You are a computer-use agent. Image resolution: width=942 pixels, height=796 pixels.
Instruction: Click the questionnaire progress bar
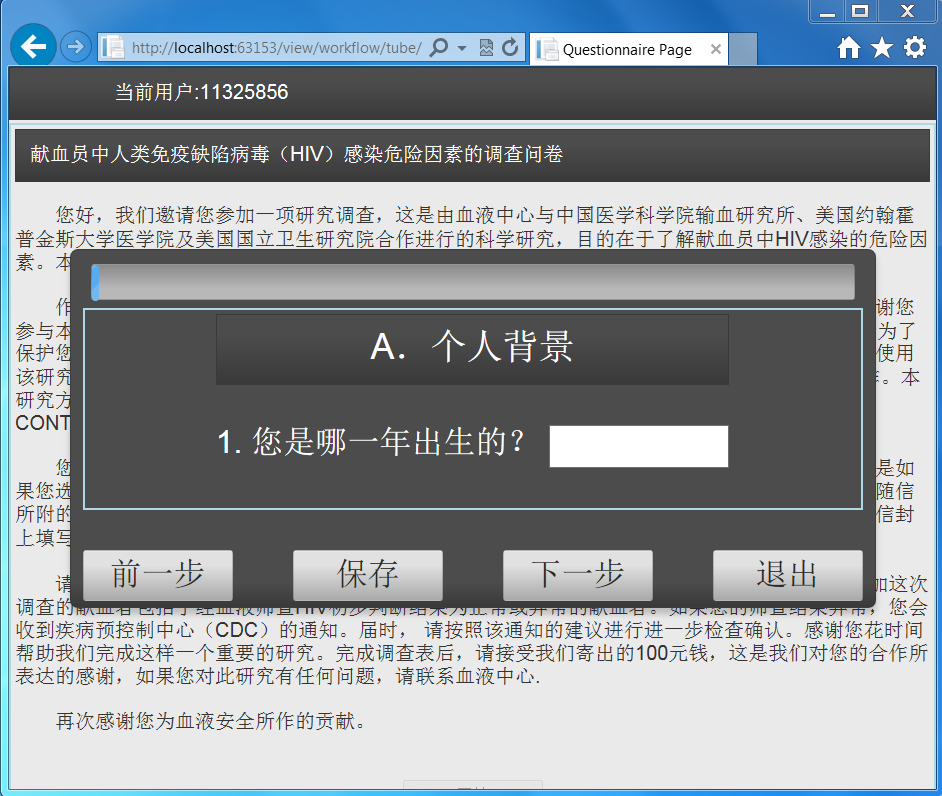pyautogui.click(x=473, y=282)
